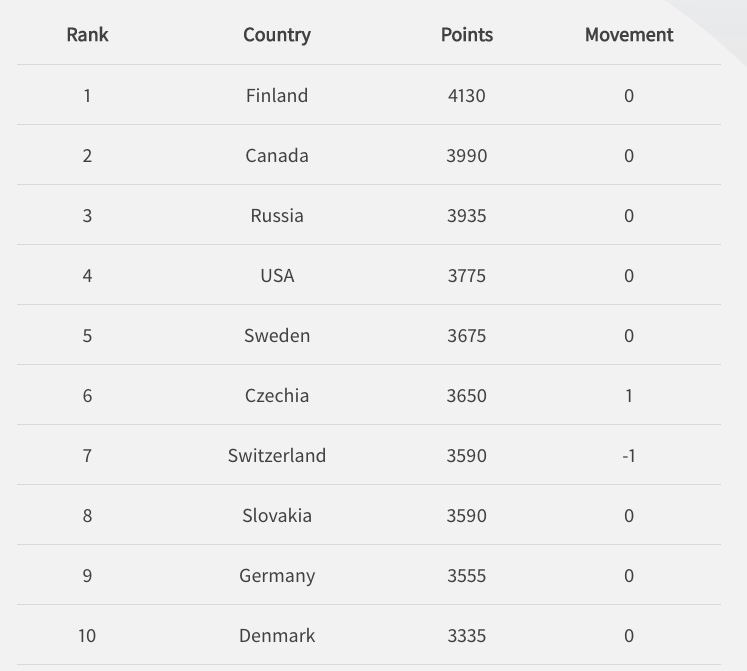Viewport: 747px width, 671px height.
Task: Choose Denmark in the rankings
Action: (277, 636)
